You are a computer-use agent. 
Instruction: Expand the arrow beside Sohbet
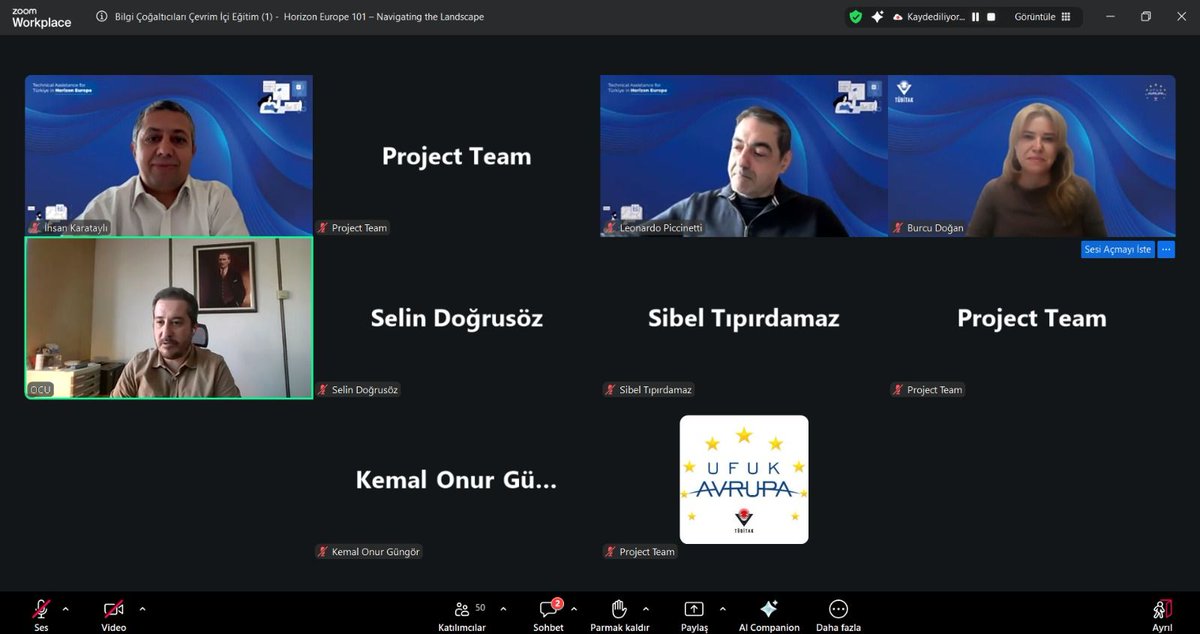574,608
